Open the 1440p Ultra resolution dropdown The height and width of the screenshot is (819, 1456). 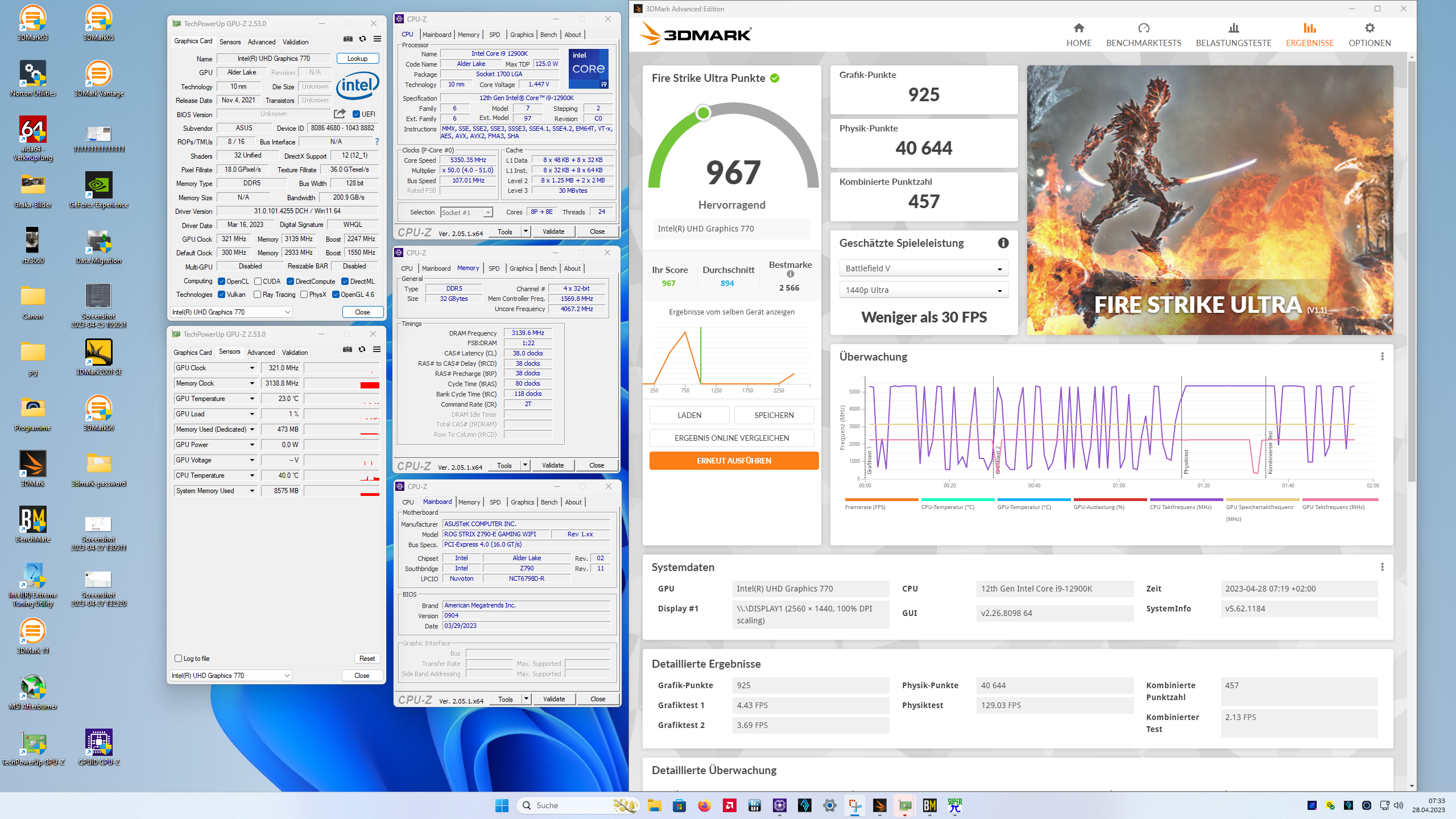(x=924, y=290)
